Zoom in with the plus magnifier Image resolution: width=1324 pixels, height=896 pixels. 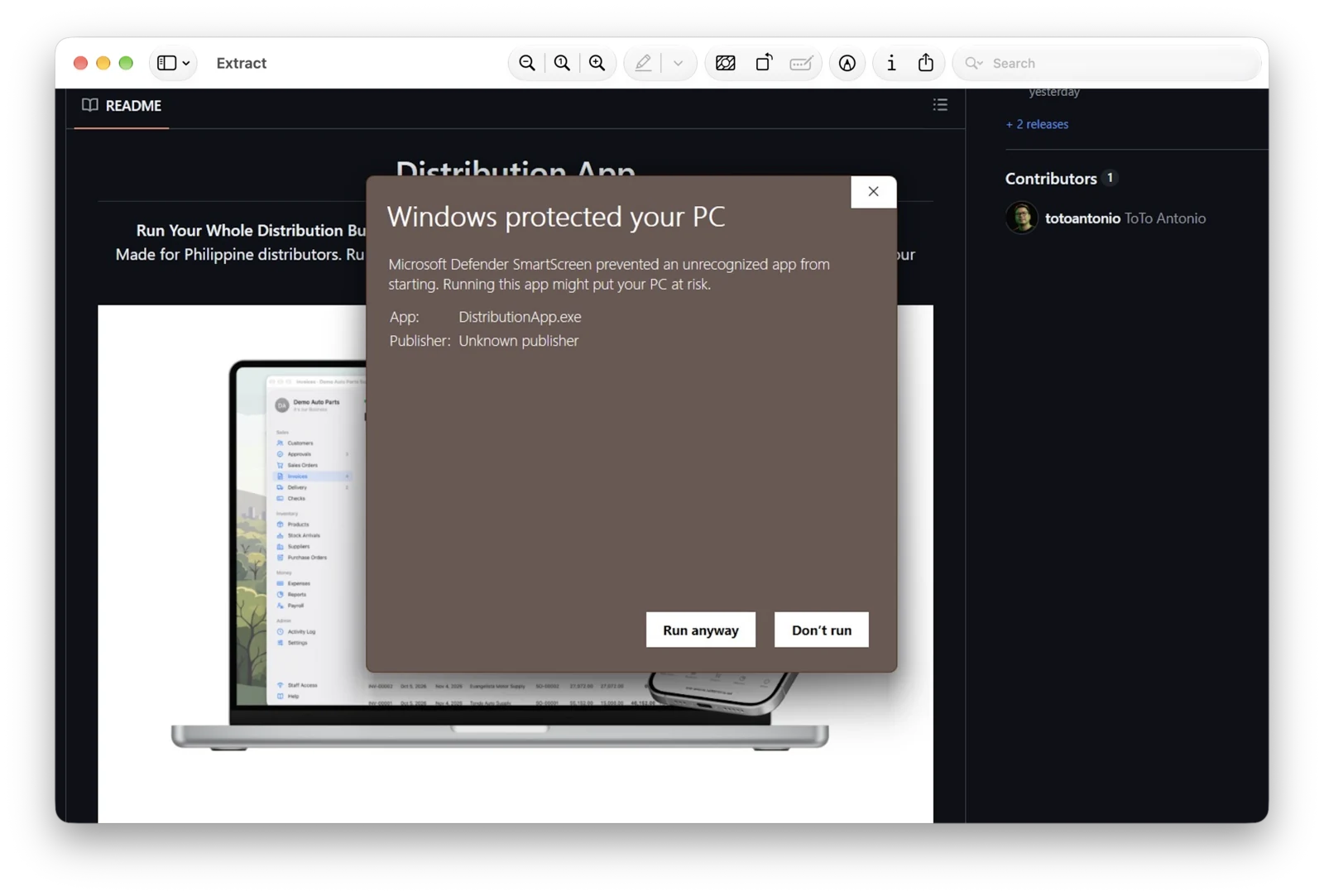597,63
